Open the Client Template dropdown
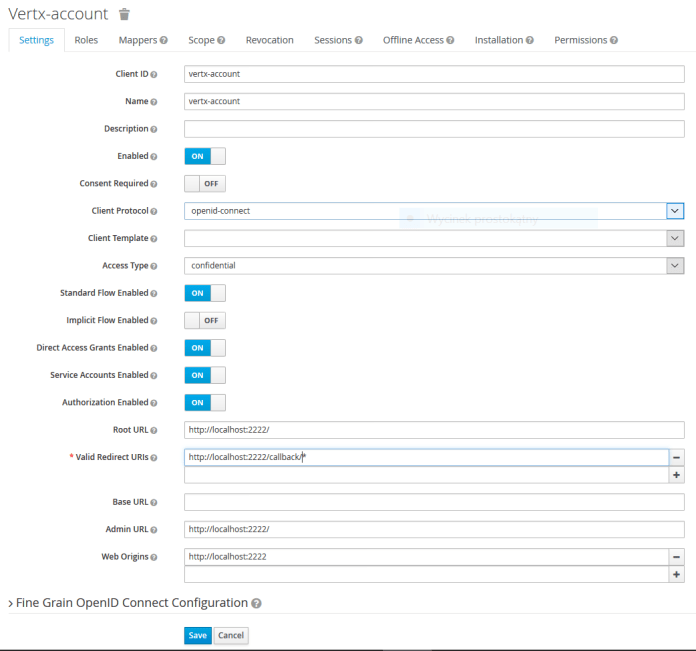 click(x=434, y=238)
